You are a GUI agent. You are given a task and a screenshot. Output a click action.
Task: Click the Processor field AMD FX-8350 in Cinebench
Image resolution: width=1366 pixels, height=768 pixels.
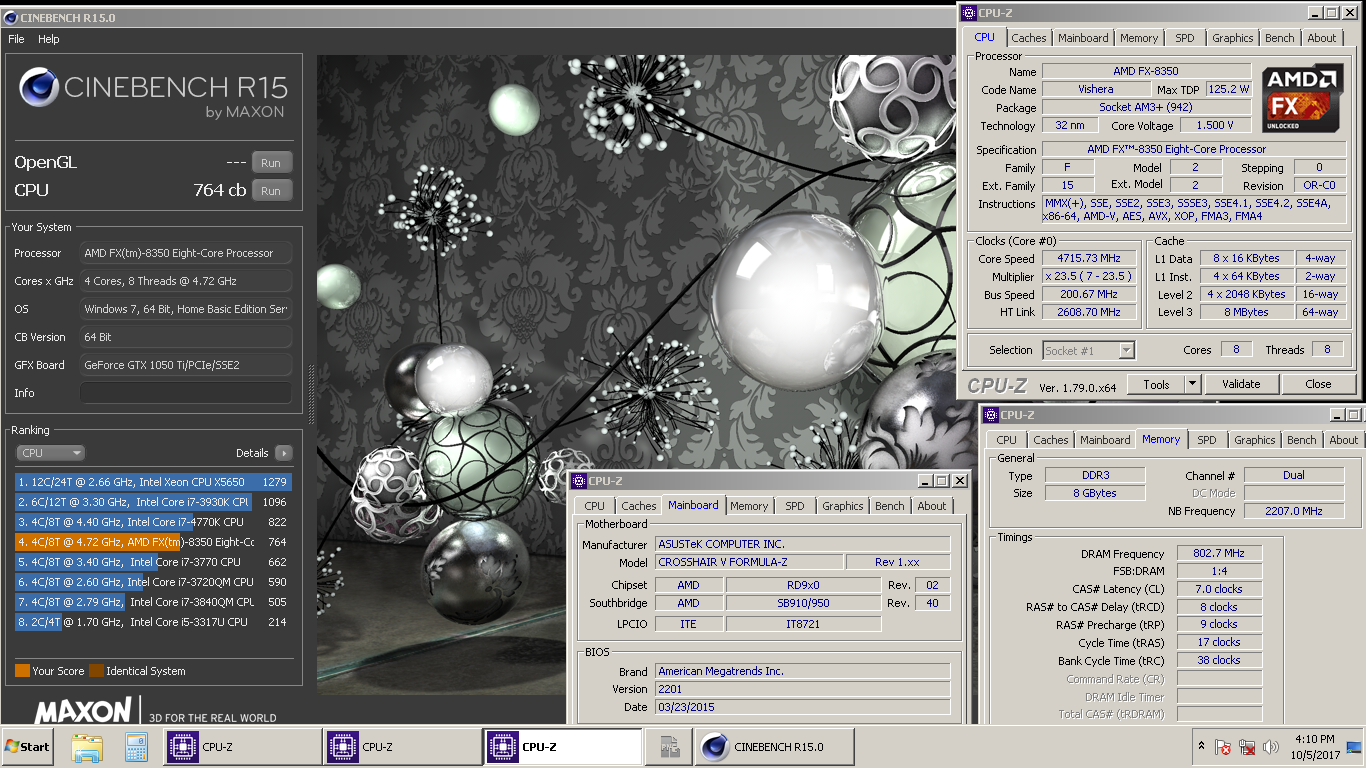[x=186, y=253]
